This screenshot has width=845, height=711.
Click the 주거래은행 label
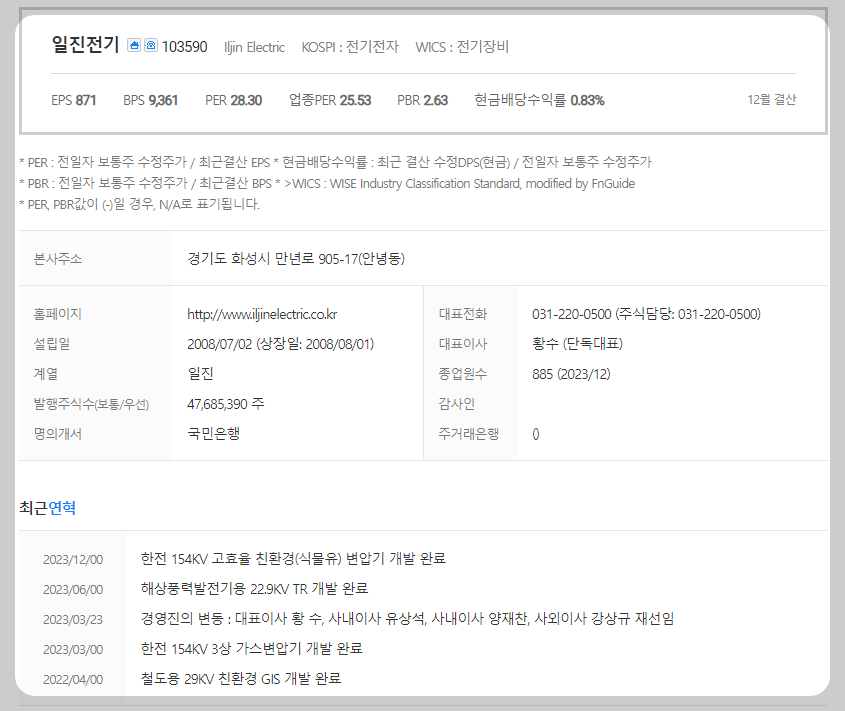(x=468, y=434)
